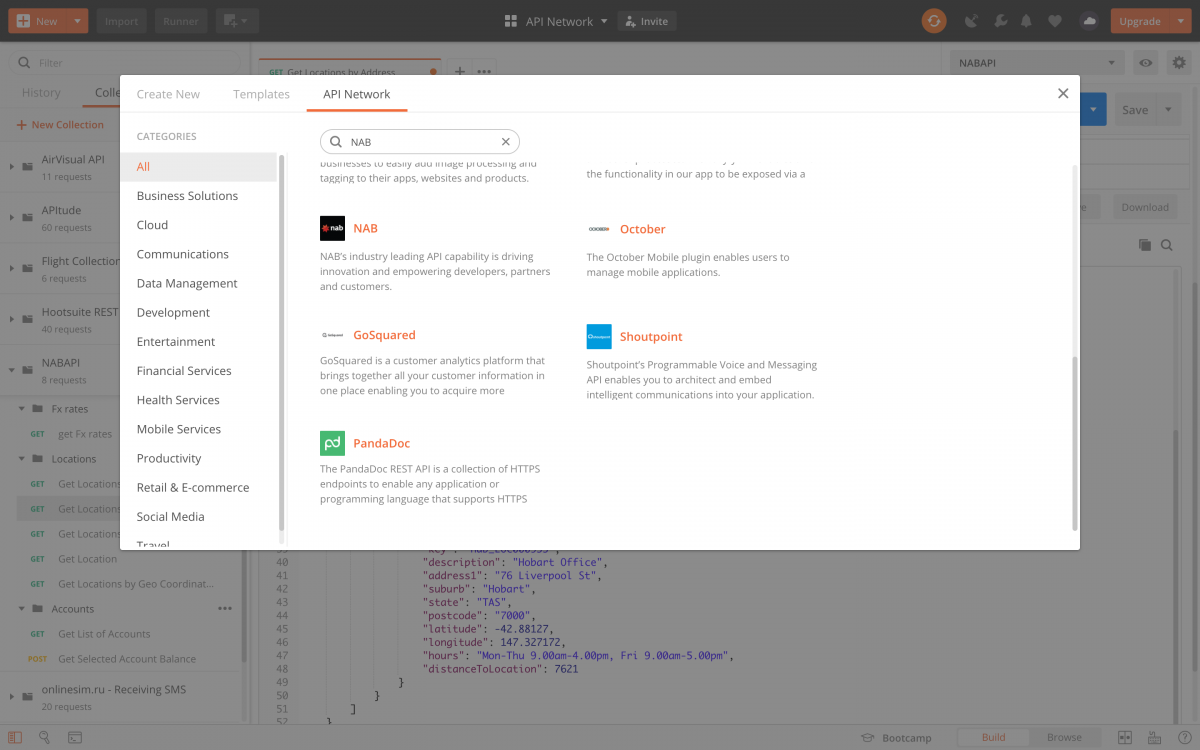
Task: Open the Shoutpoint logo icon
Action: (x=599, y=336)
